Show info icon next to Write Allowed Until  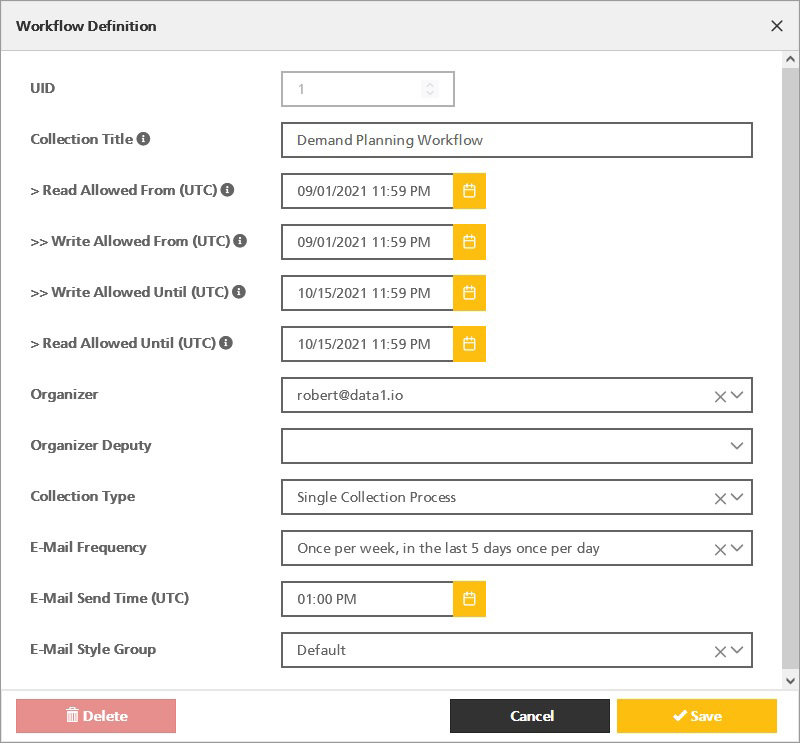(239, 292)
